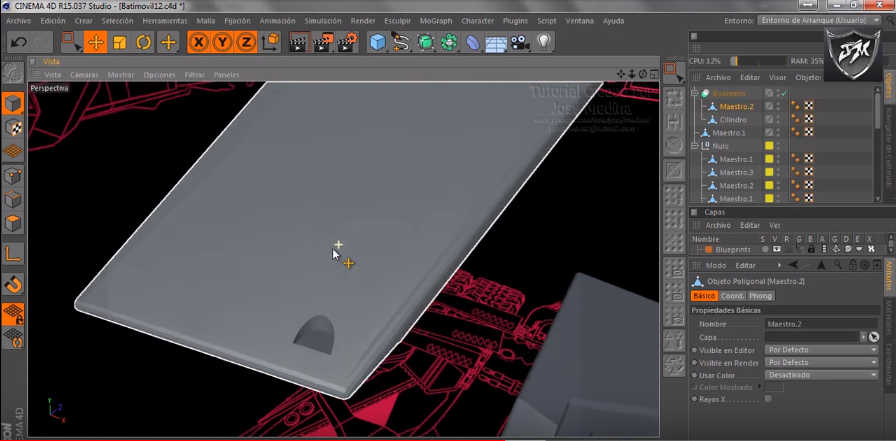Image resolution: width=896 pixels, height=441 pixels.
Task: Toggle the Booleano green enable checkmark
Action: (x=785, y=93)
